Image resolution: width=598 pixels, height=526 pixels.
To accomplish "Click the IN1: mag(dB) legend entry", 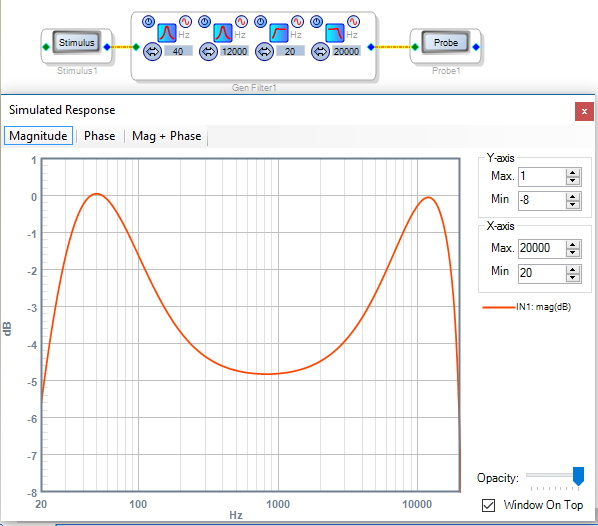I will tap(527, 307).
